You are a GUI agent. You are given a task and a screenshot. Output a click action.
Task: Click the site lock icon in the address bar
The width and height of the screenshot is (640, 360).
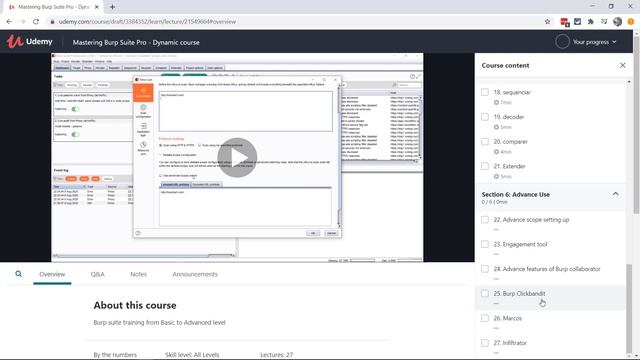coord(52,22)
